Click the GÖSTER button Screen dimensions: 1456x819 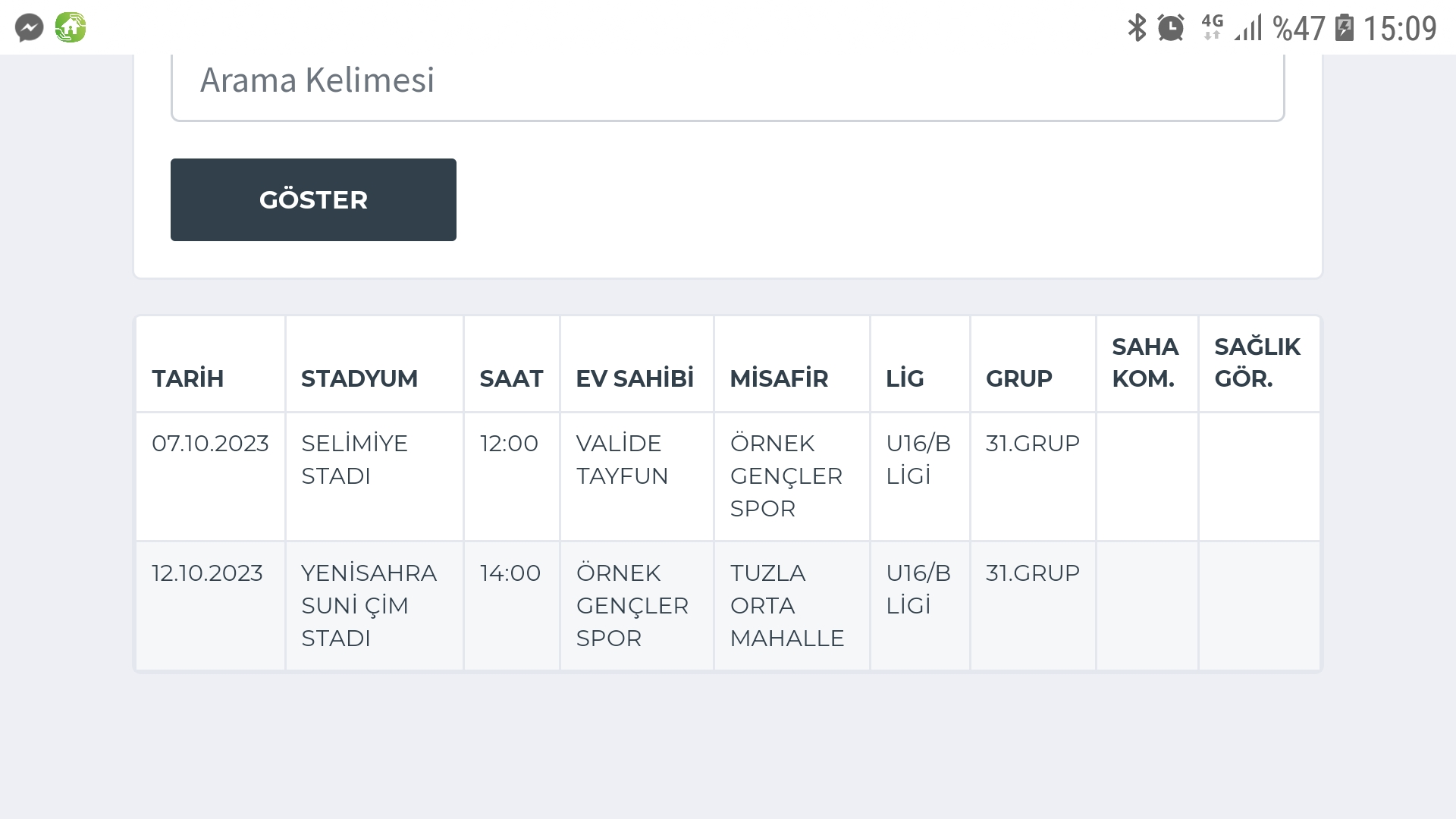click(x=313, y=199)
